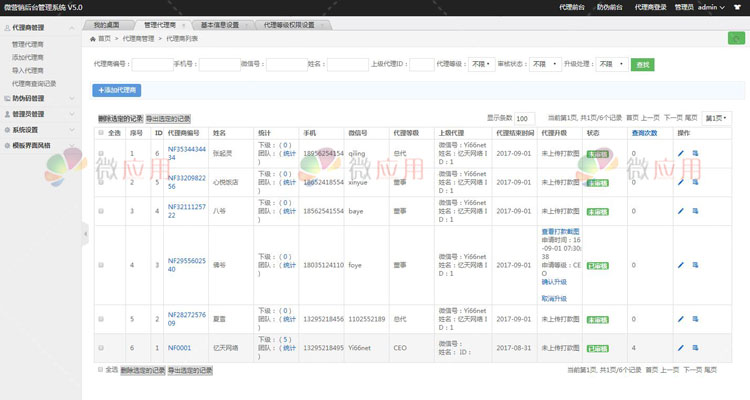Click the edit pencil for agent NF3320982256
The image size is (750, 400).
[x=681, y=182]
